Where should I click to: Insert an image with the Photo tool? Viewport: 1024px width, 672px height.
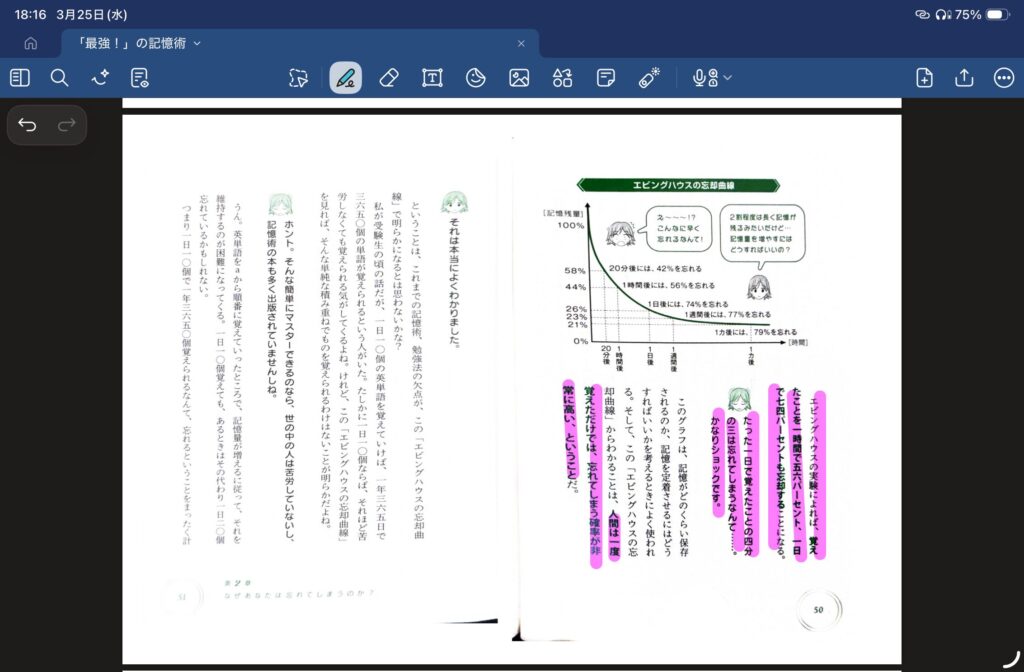[518, 78]
